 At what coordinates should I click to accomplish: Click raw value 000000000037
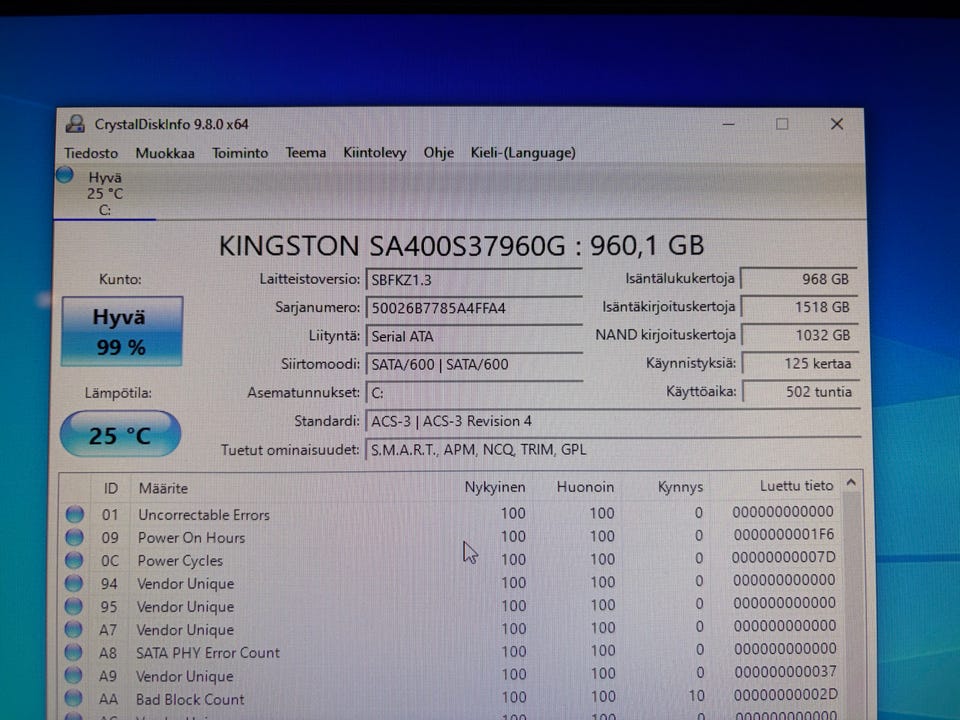[x=786, y=672]
